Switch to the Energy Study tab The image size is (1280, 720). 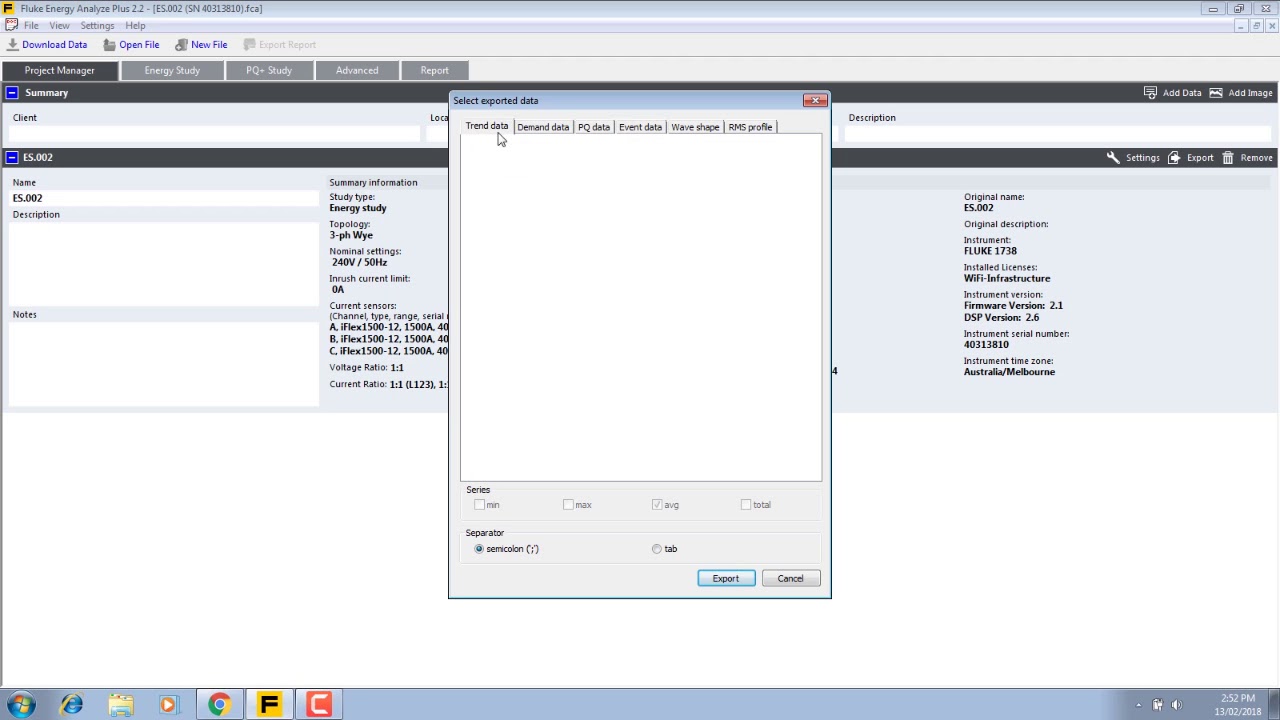(172, 71)
